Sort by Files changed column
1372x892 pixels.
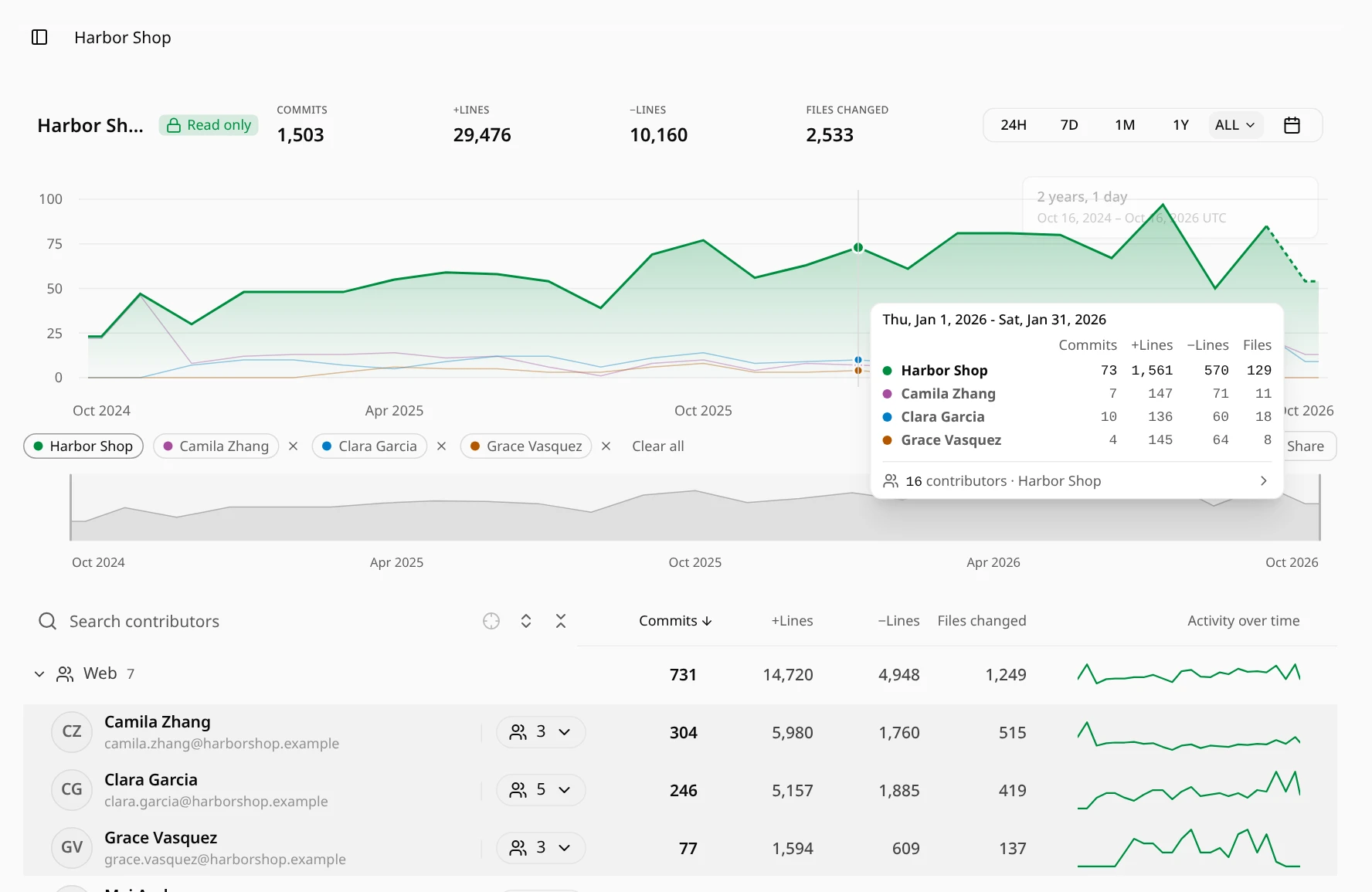pos(982,621)
